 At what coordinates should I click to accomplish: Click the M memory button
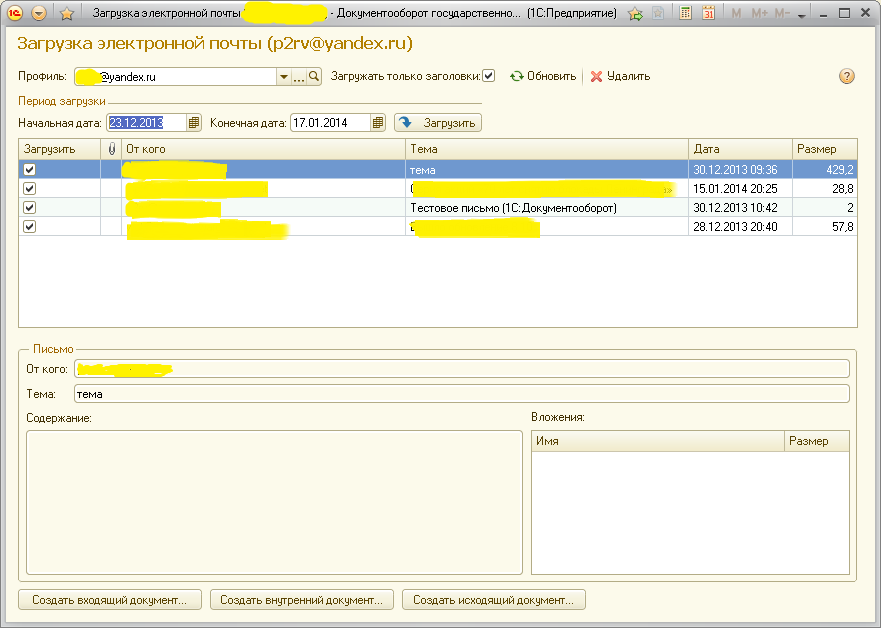click(x=735, y=13)
